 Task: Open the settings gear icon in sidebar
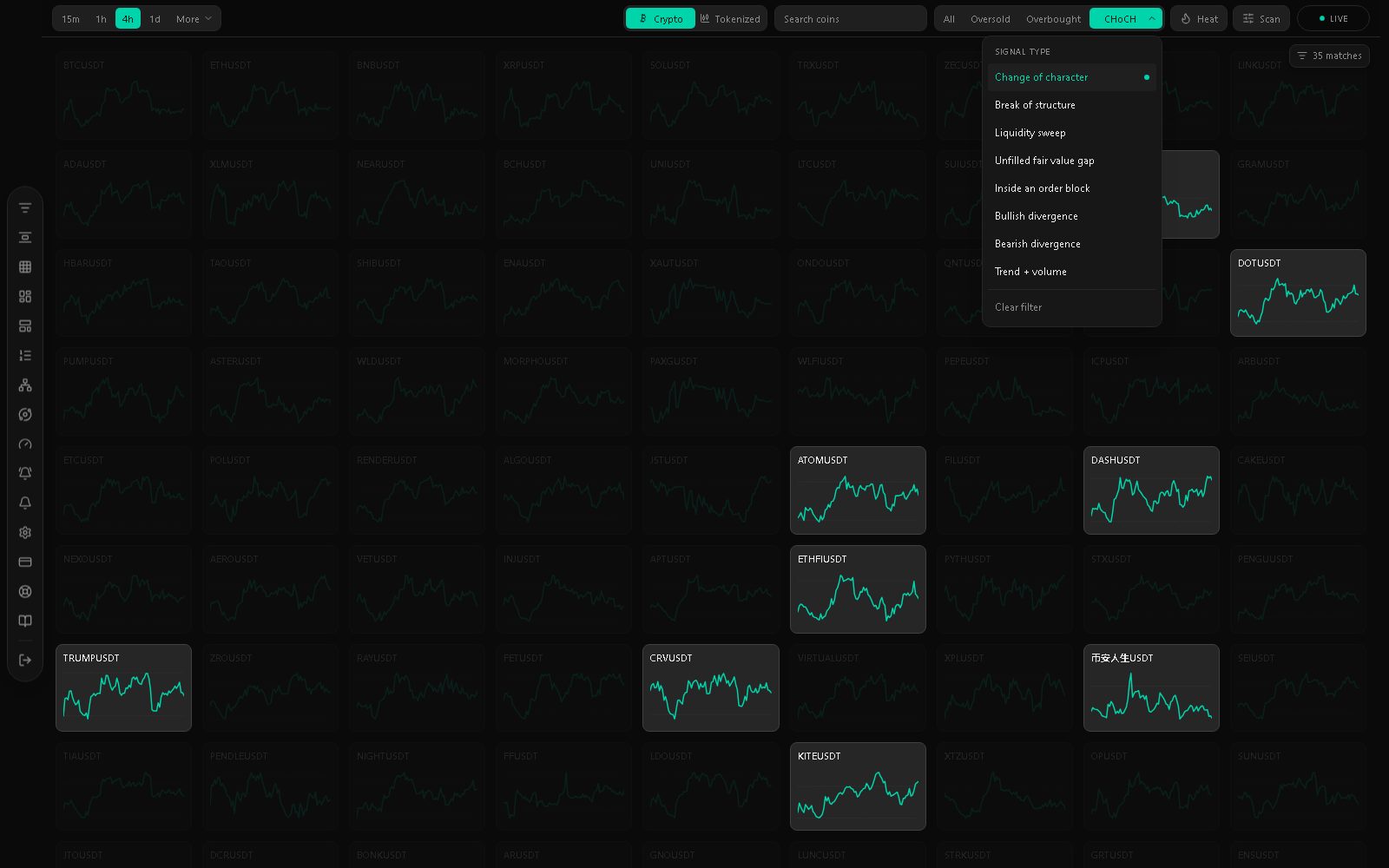point(25,533)
